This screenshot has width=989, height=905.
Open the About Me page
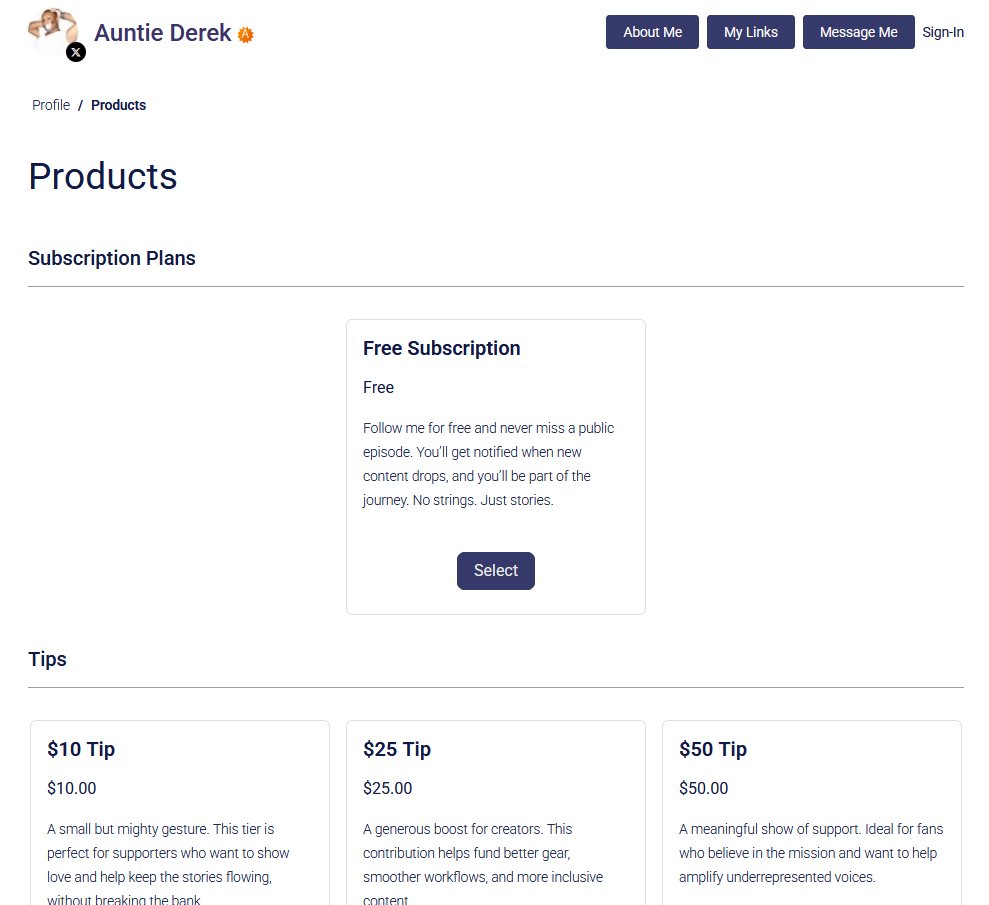coord(652,32)
